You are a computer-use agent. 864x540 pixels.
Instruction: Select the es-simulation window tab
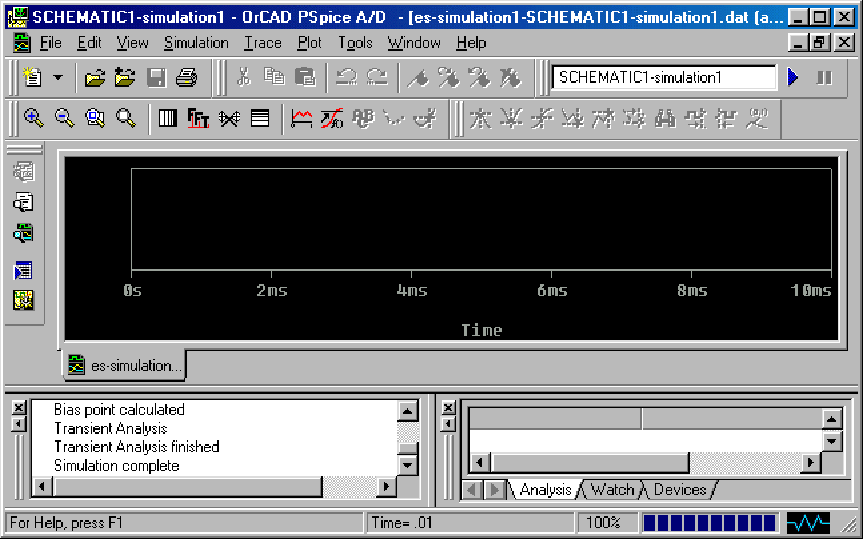pos(125,365)
